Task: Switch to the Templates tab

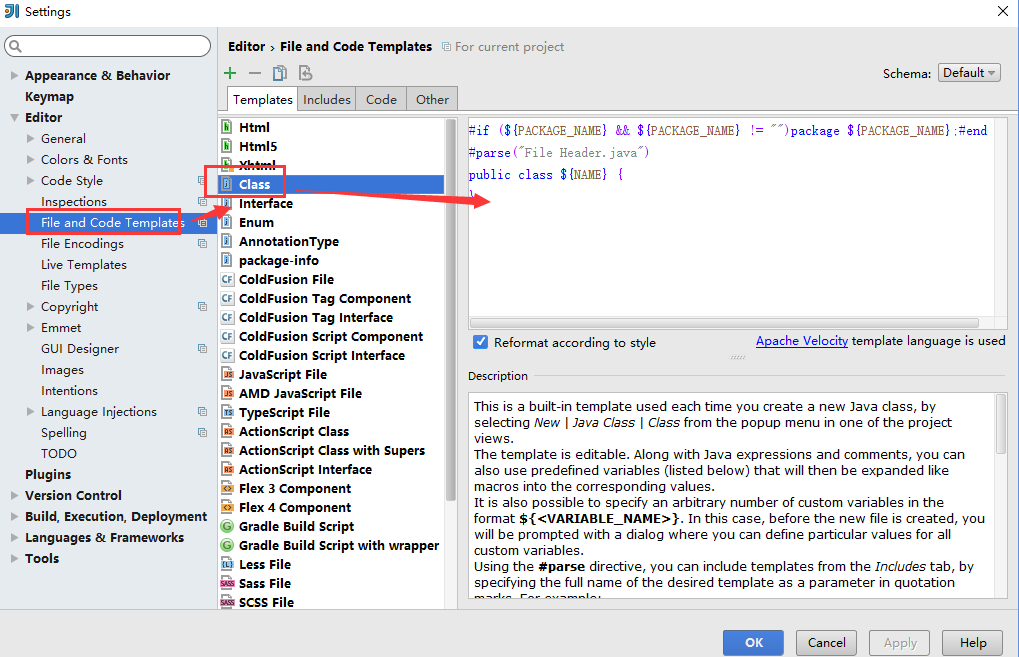Action: [x=263, y=99]
